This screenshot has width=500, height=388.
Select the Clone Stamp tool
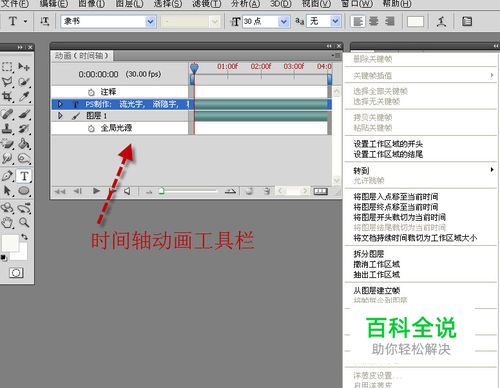pyautogui.click(x=7, y=129)
